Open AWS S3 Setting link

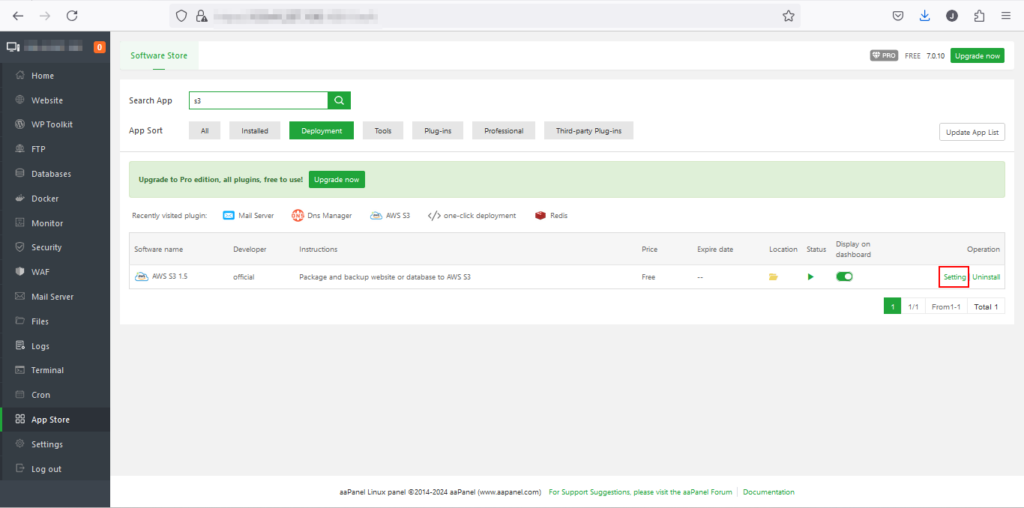pyautogui.click(x=954, y=277)
